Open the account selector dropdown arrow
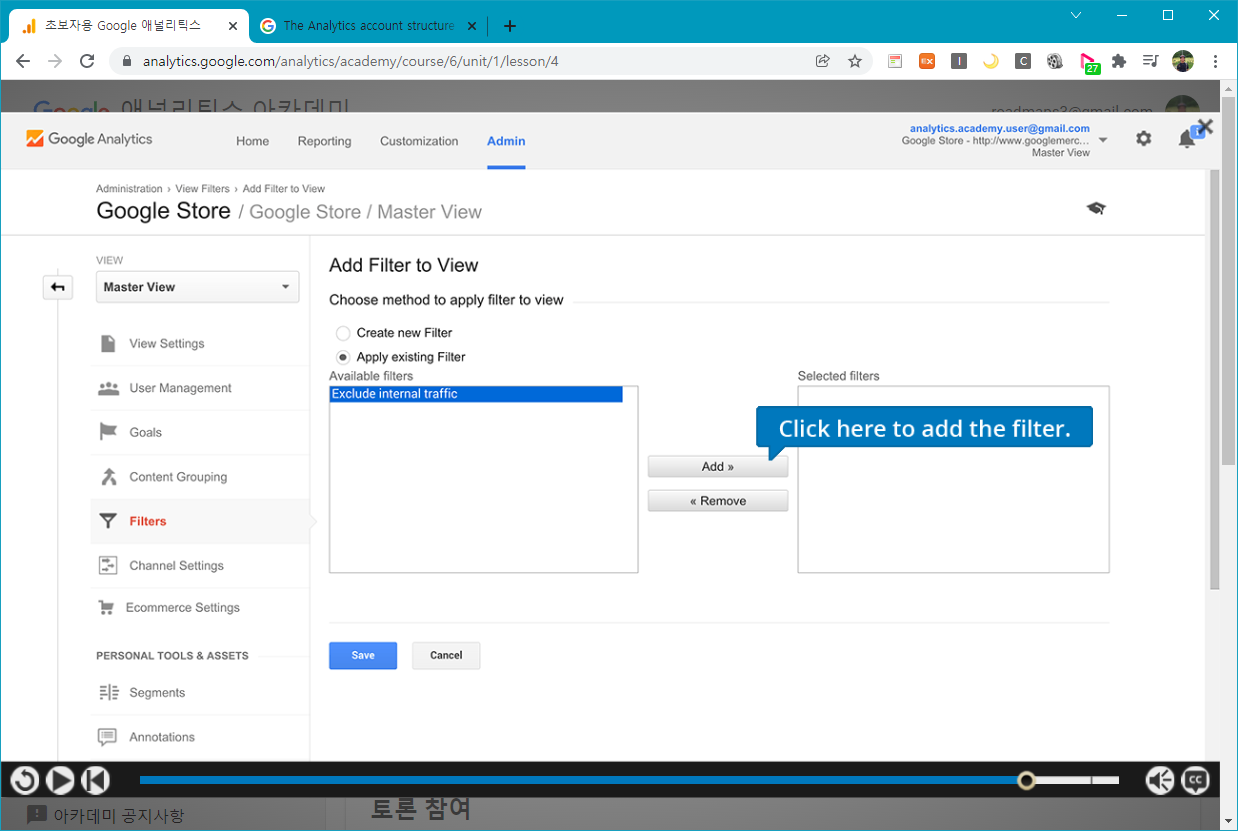This screenshot has height=831, width=1238. (x=1103, y=141)
